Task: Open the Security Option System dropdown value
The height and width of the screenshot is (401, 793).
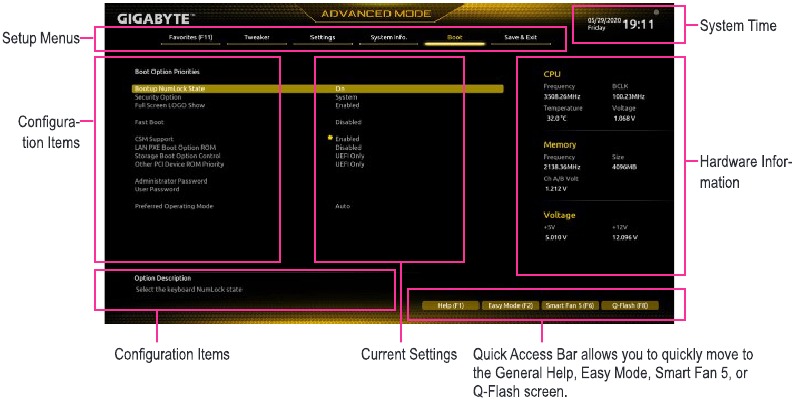Action: coord(346,97)
